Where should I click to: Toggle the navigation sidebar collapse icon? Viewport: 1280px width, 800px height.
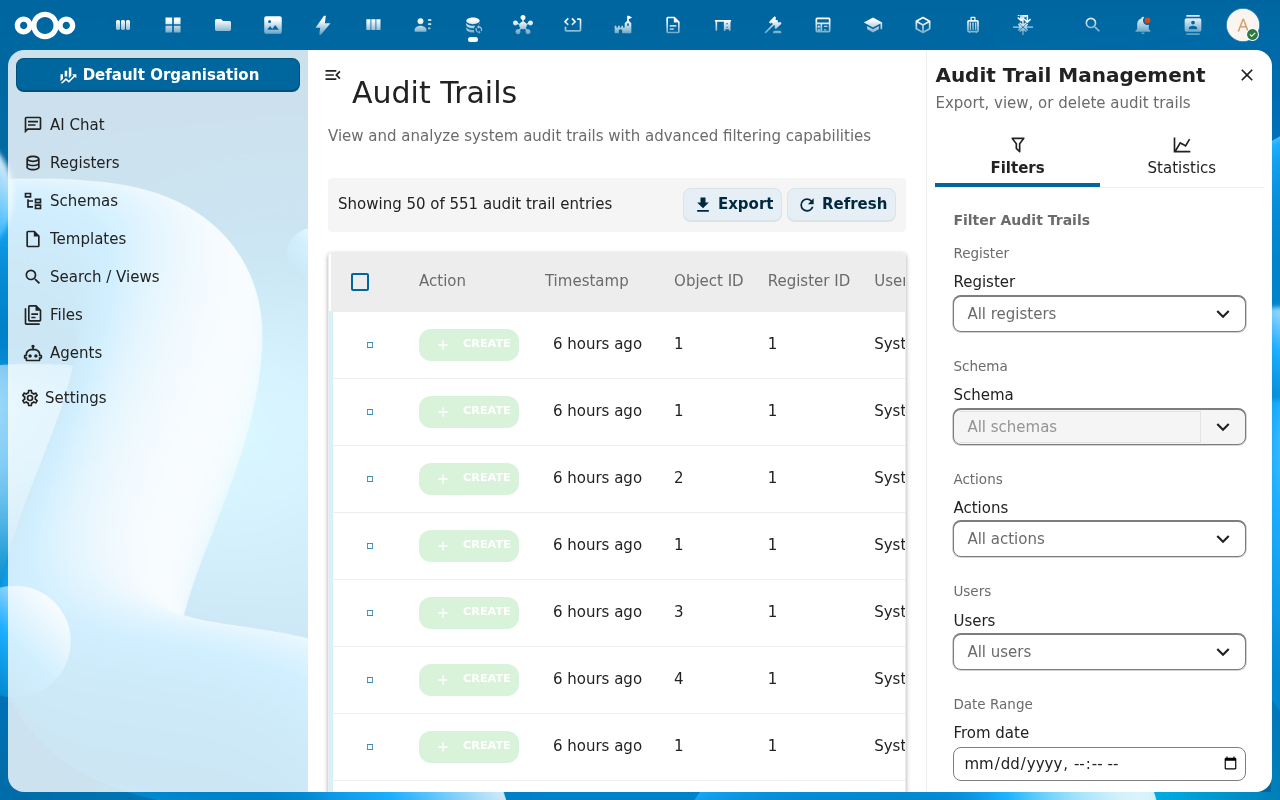333,75
